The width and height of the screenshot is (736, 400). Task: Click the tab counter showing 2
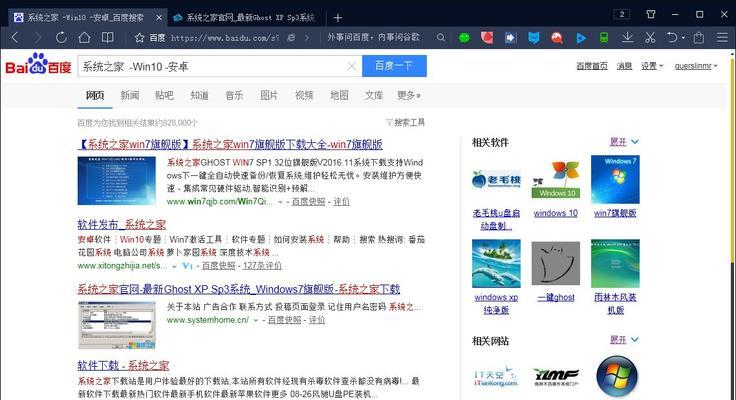pyautogui.click(x=622, y=14)
